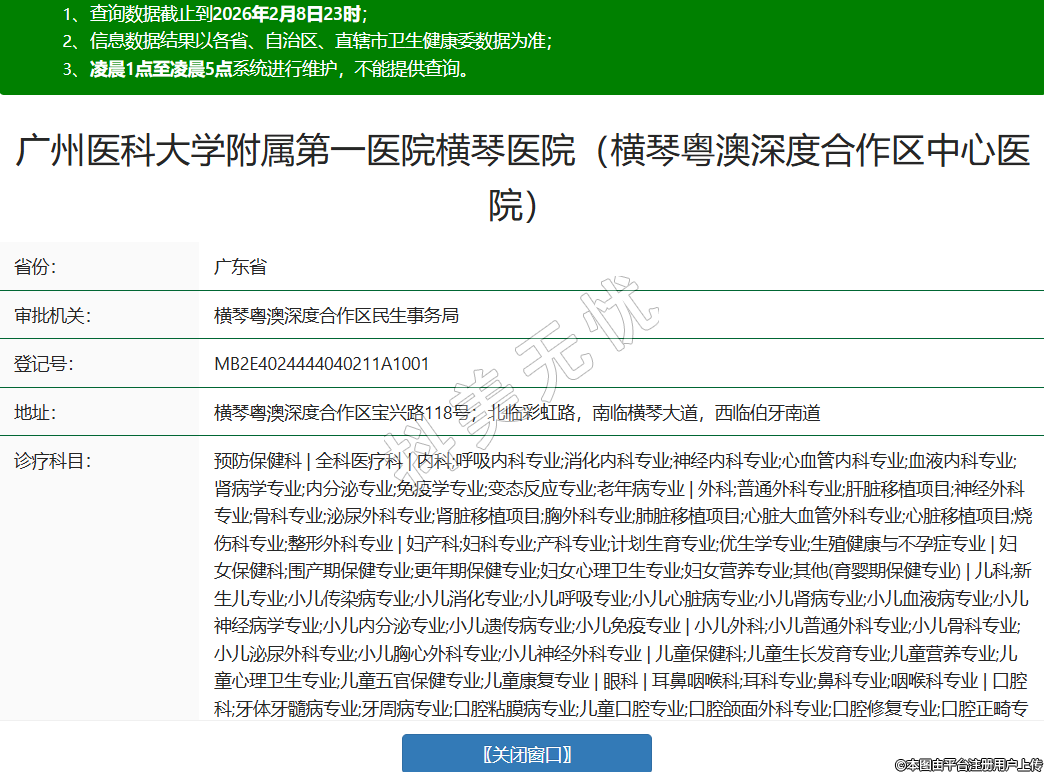This screenshot has height=772, width=1044.
Task: Click the 横琴粤澳深度合作区民生事务局 value
Action: (x=336, y=316)
